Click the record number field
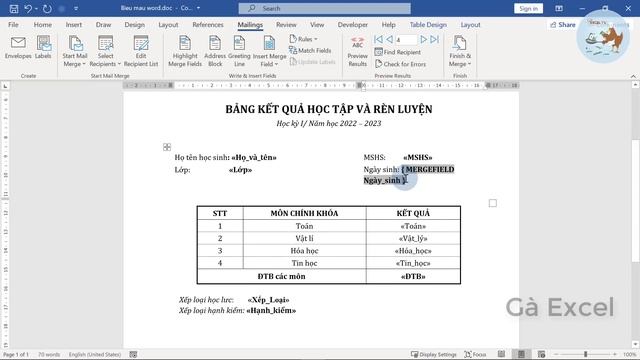Screen dimensions: 640x360 point(406,40)
